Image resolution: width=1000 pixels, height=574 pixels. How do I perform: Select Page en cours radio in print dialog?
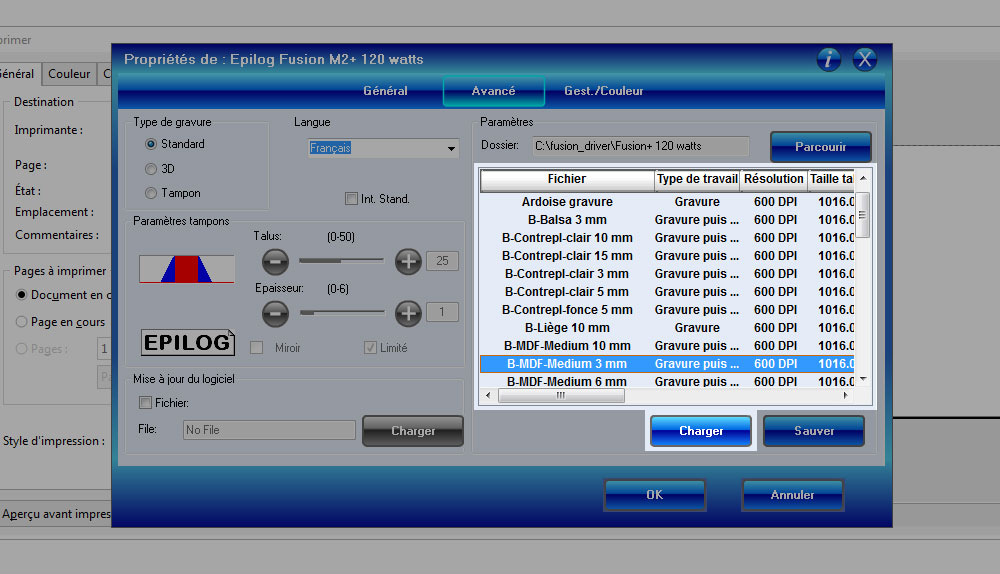tap(22, 321)
